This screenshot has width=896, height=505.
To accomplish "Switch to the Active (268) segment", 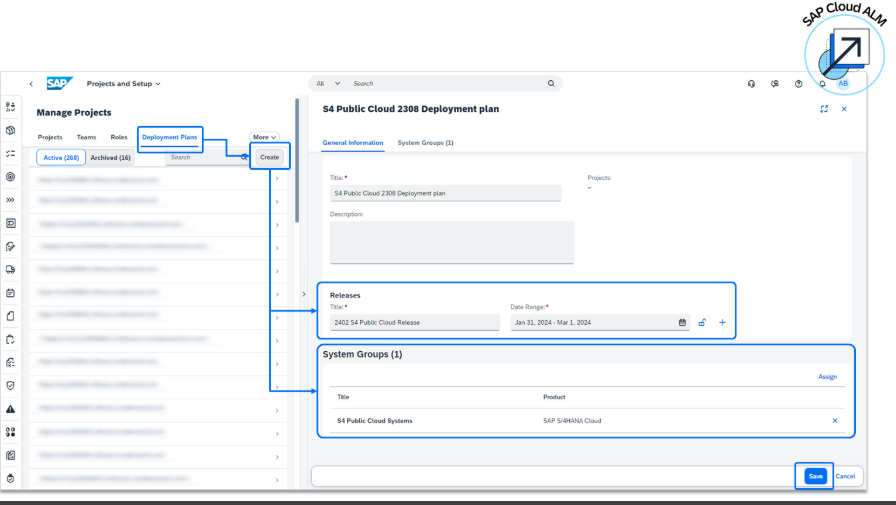I will click(61, 157).
